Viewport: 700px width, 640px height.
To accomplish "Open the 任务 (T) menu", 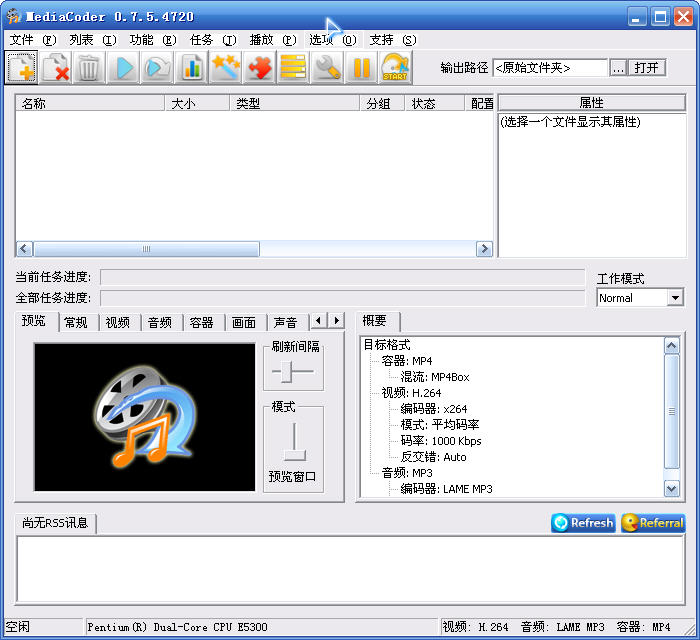I will [x=213, y=40].
